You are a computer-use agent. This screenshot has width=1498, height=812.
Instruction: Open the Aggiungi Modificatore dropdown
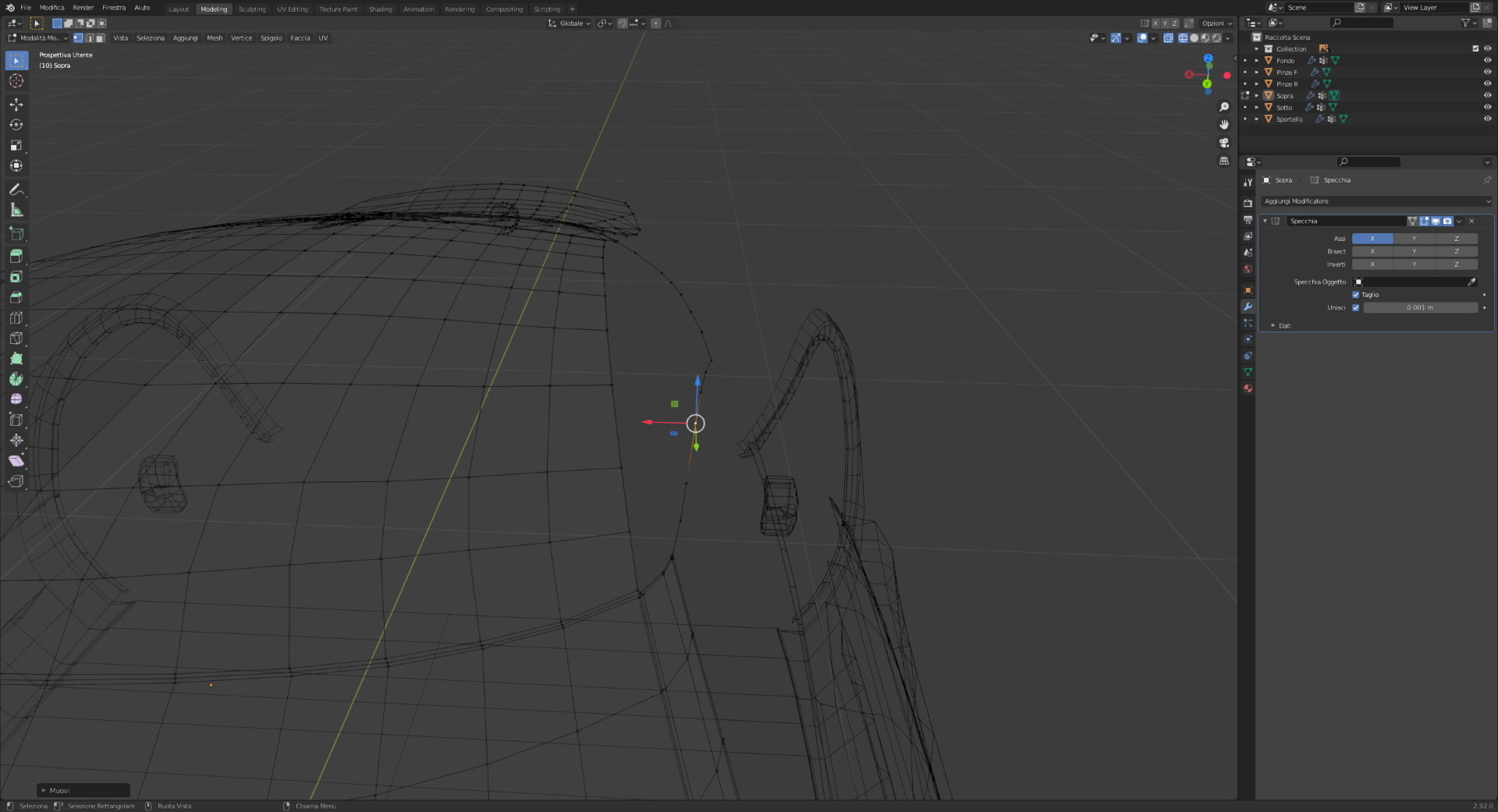pyautogui.click(x=1376, y=201)
